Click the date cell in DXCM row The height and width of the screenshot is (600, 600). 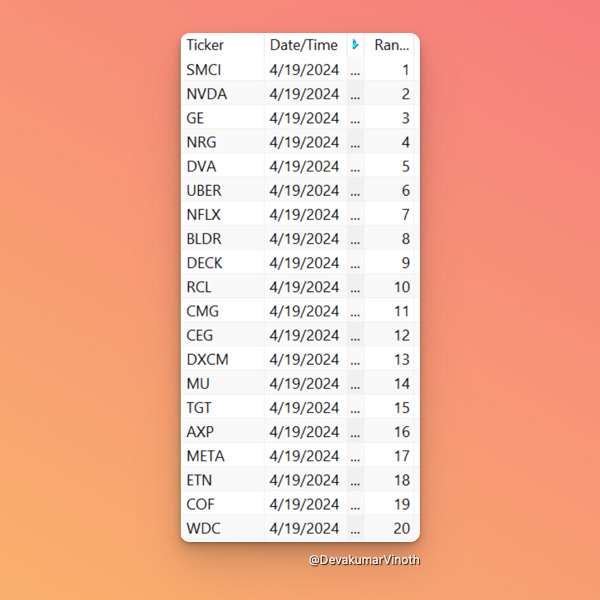[x=306, y=359]
